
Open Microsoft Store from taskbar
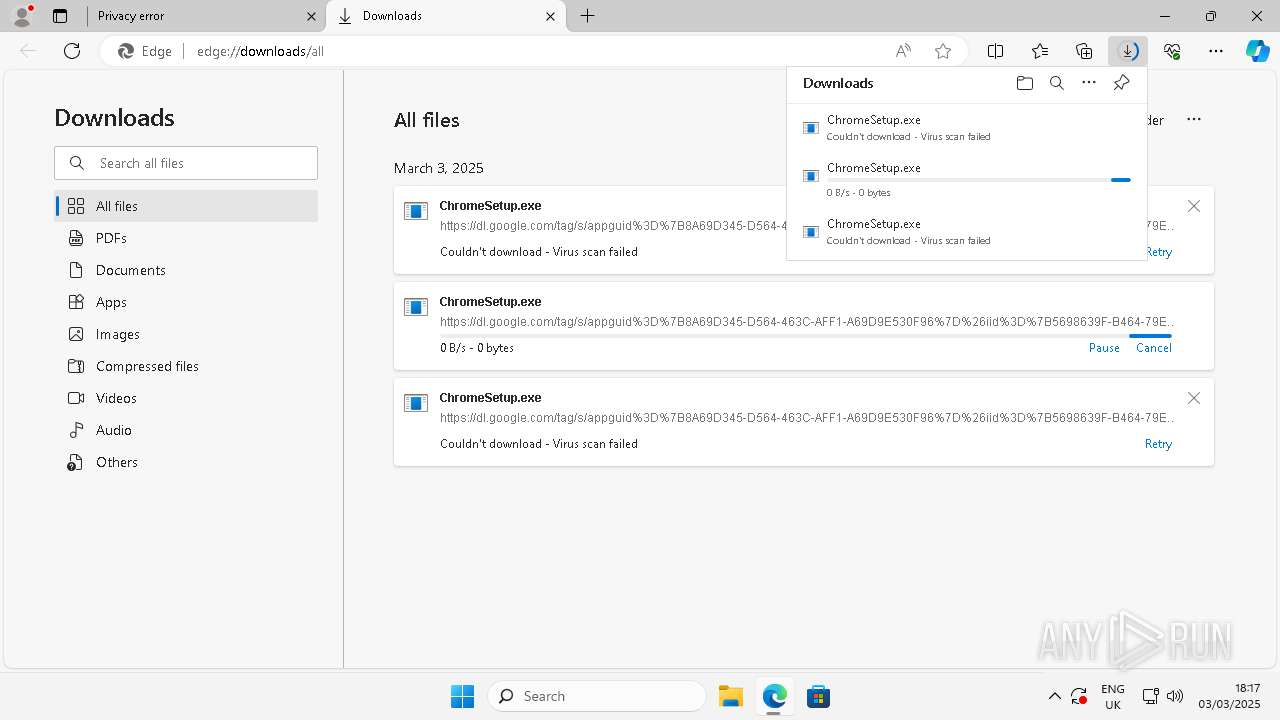pos(819,696)
